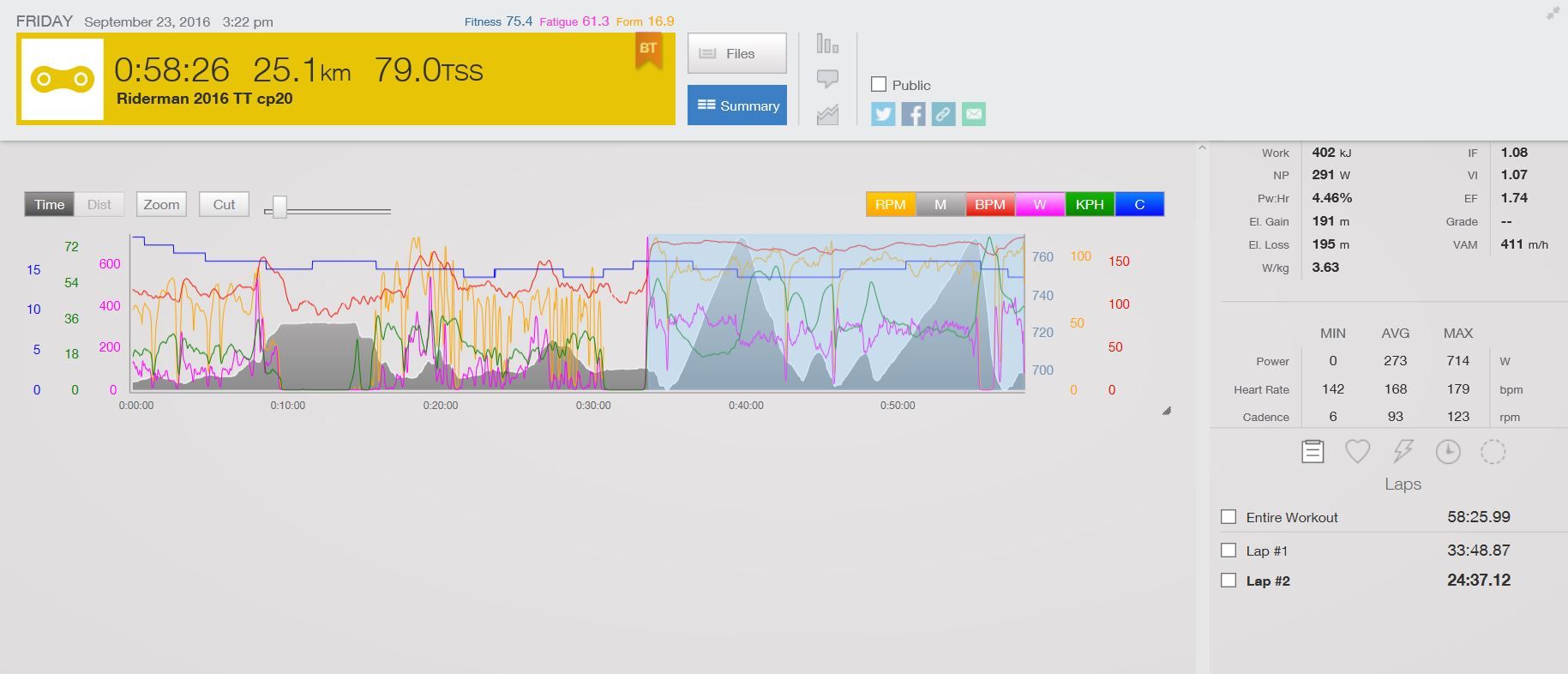1568x674 pixels.
Task: Click the smoothing slider handle
Action: pos(279,207)
